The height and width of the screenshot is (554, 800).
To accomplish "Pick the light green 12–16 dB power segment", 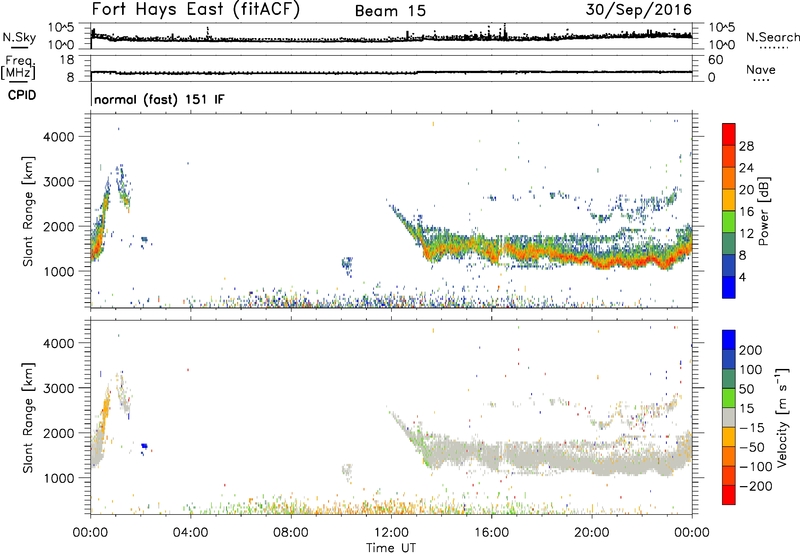I will click(729, 222).
